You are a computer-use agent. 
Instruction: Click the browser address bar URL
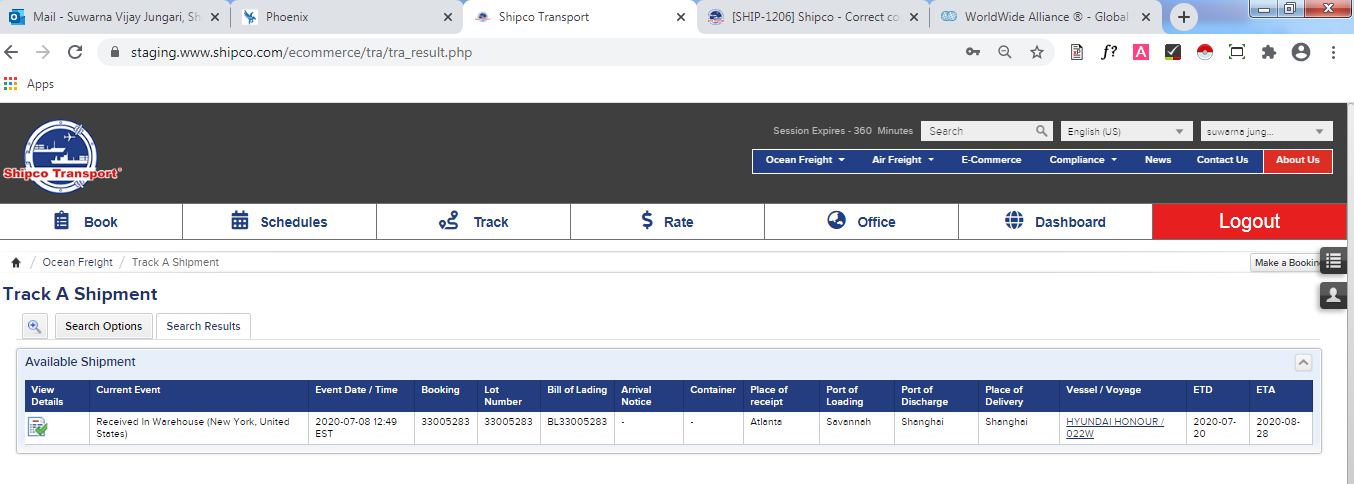[x=301, y=52]
